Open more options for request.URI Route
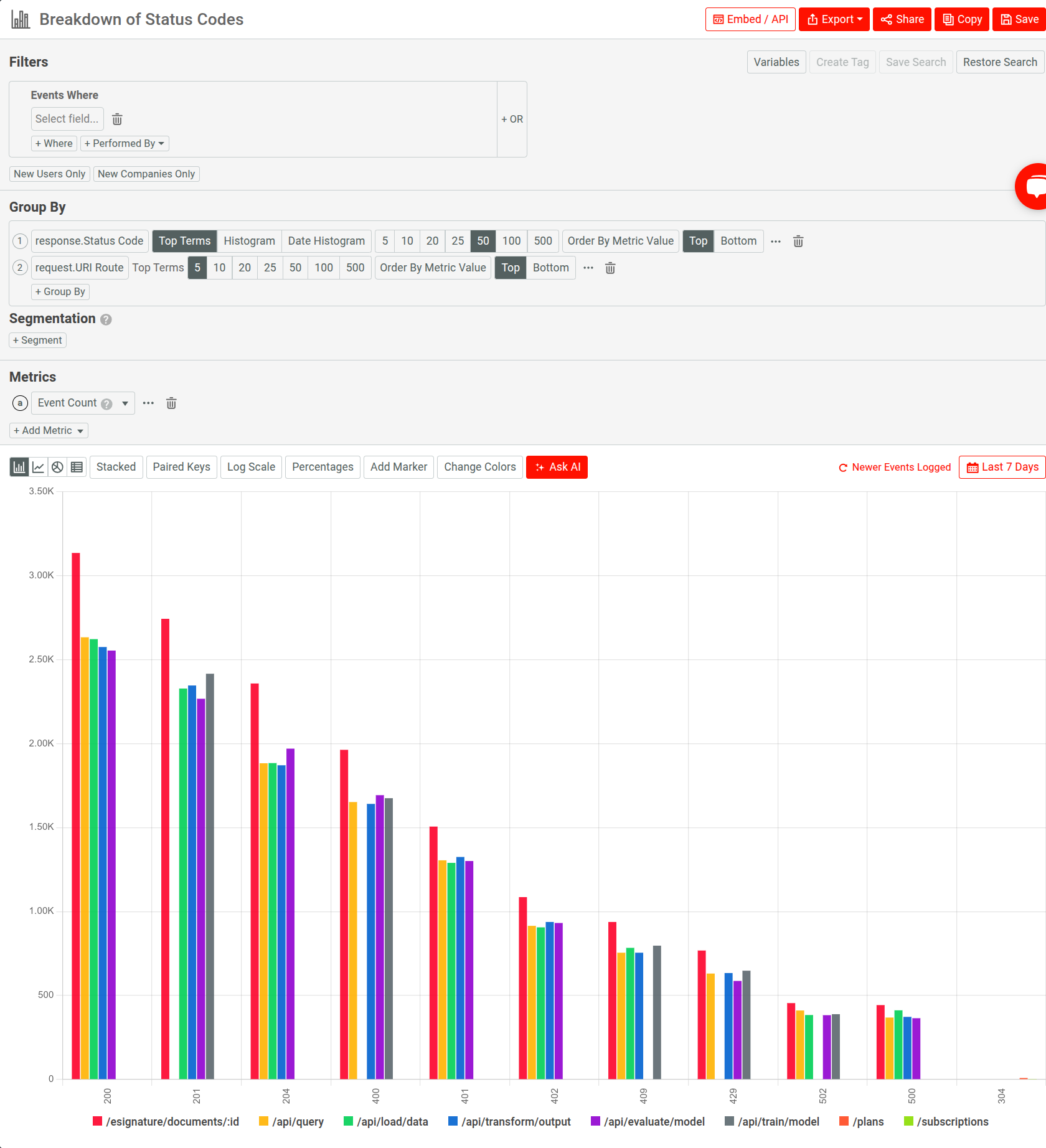The width and height of the screenshot is (1046, 1148). [588, 268]
